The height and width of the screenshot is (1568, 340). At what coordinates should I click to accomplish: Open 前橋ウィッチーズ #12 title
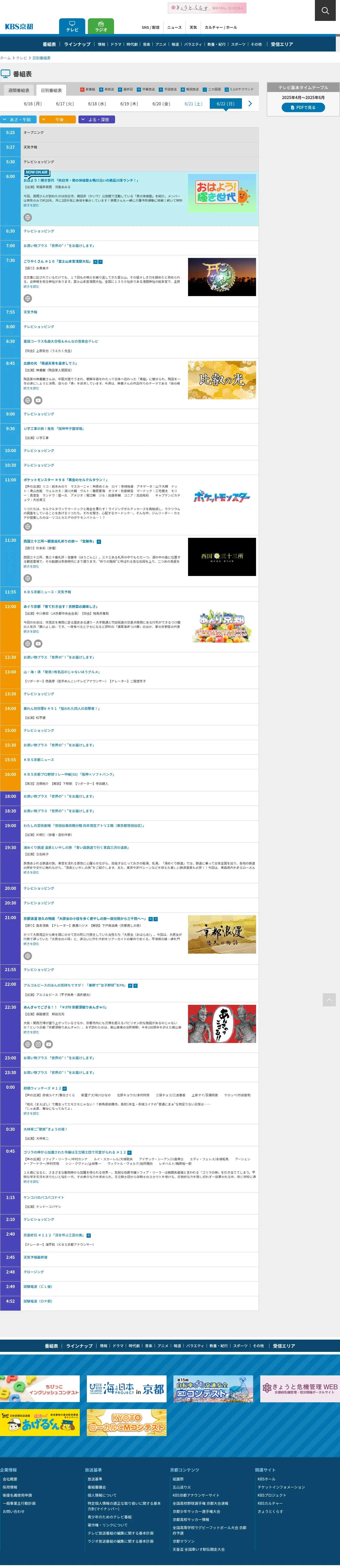coord(43,1088)
